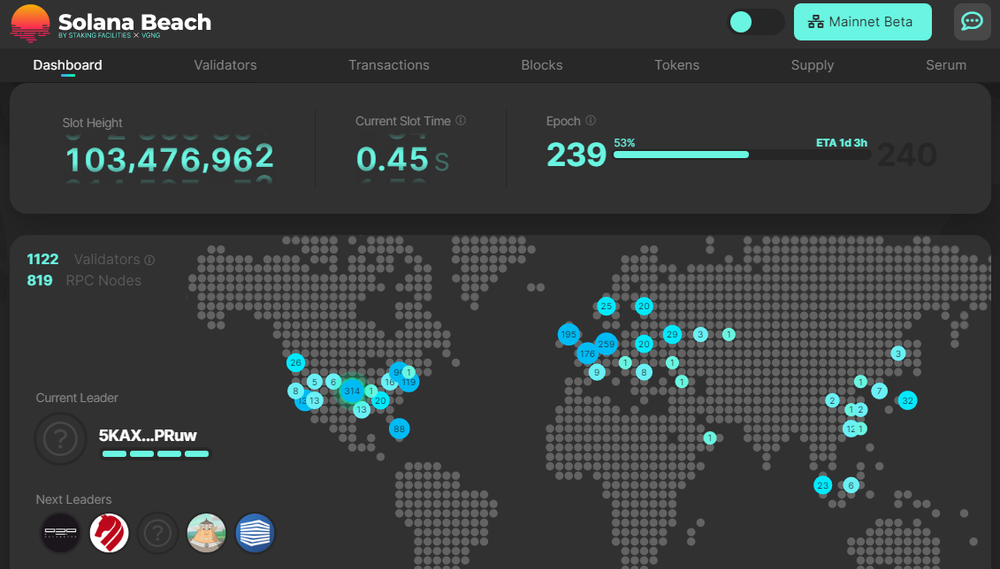This screenshot has width=1000, height=569.
Task: Select the 119 cluster marker
Action: [x=409, y=382]
